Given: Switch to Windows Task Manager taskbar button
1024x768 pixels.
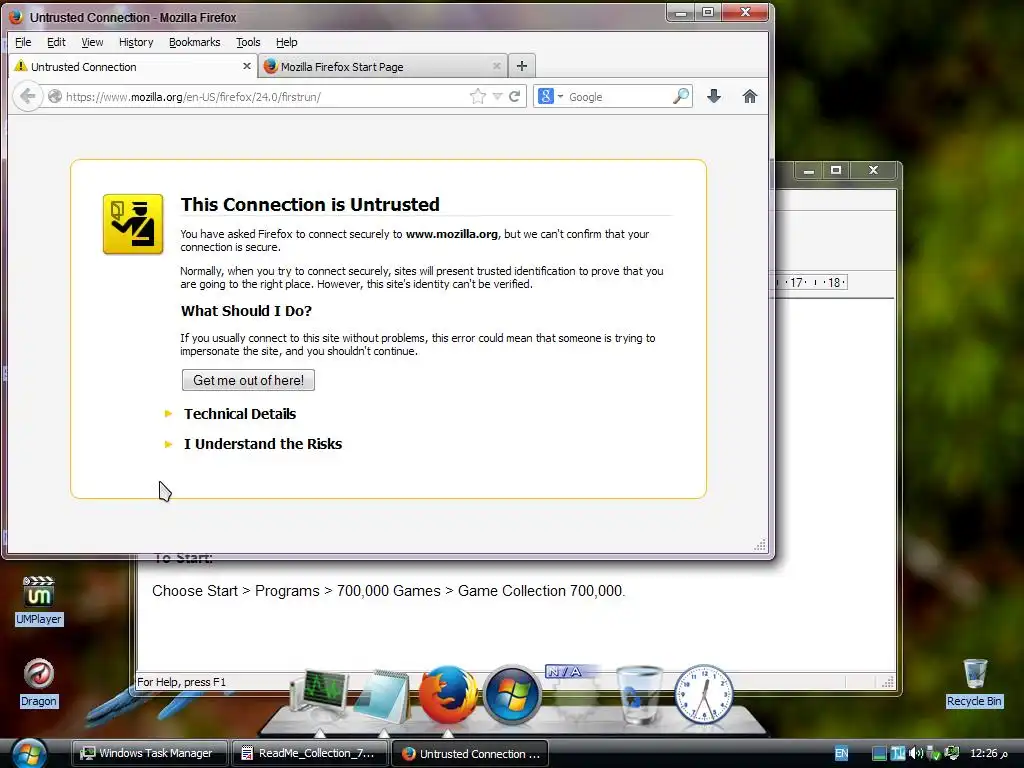Looking at the screenshot, I should click(150, 754).
